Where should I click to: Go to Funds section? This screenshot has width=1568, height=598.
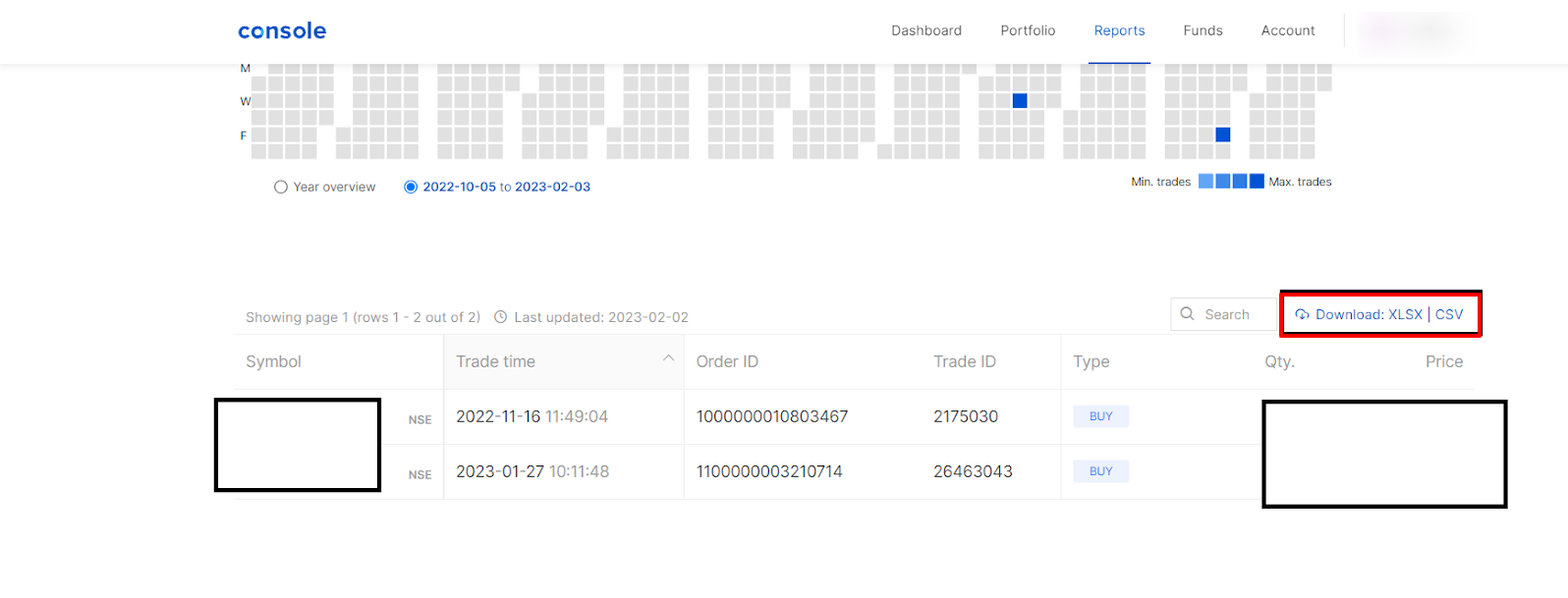[1203, 30]
